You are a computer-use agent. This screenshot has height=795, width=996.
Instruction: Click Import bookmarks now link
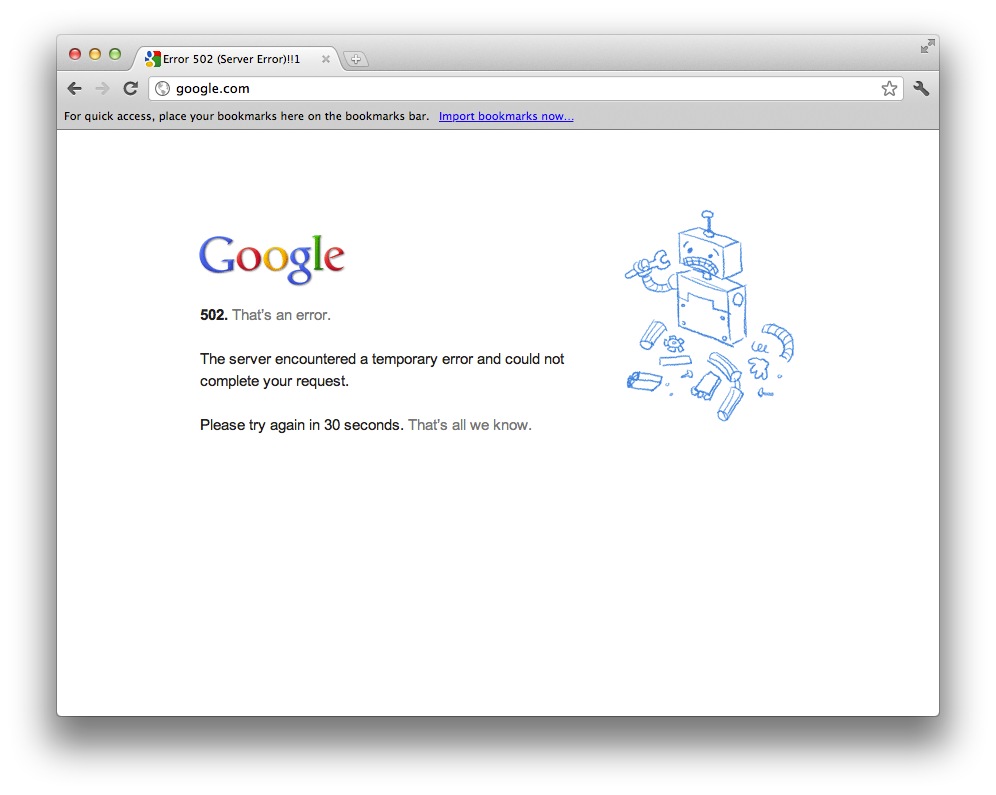506,116
